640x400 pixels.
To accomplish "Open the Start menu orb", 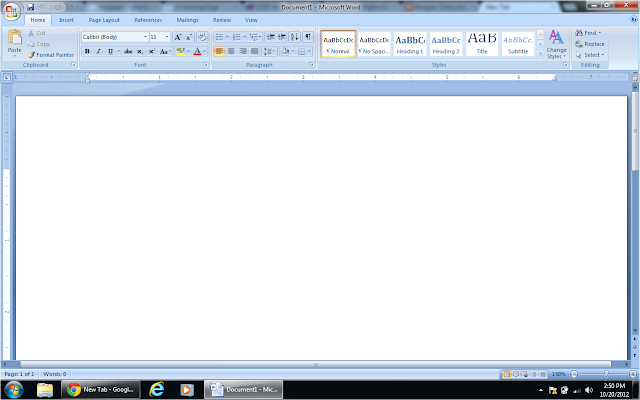I will coord(13,390).
